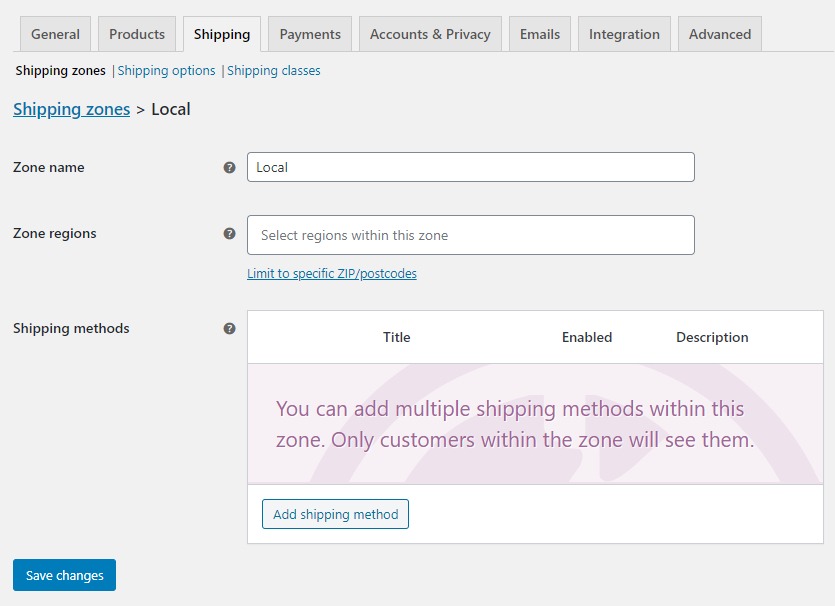Open the Shipping options section
This screenshot has width=835, height=606.
166,70
